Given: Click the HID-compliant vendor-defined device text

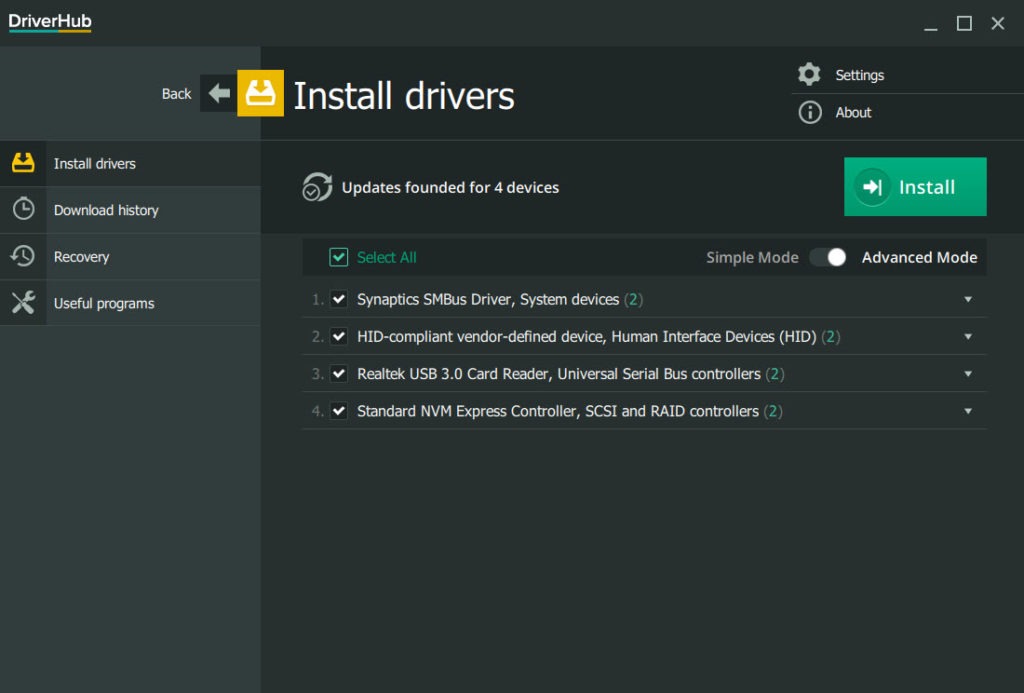Looking at the screenshot, I should pos(586,336).
